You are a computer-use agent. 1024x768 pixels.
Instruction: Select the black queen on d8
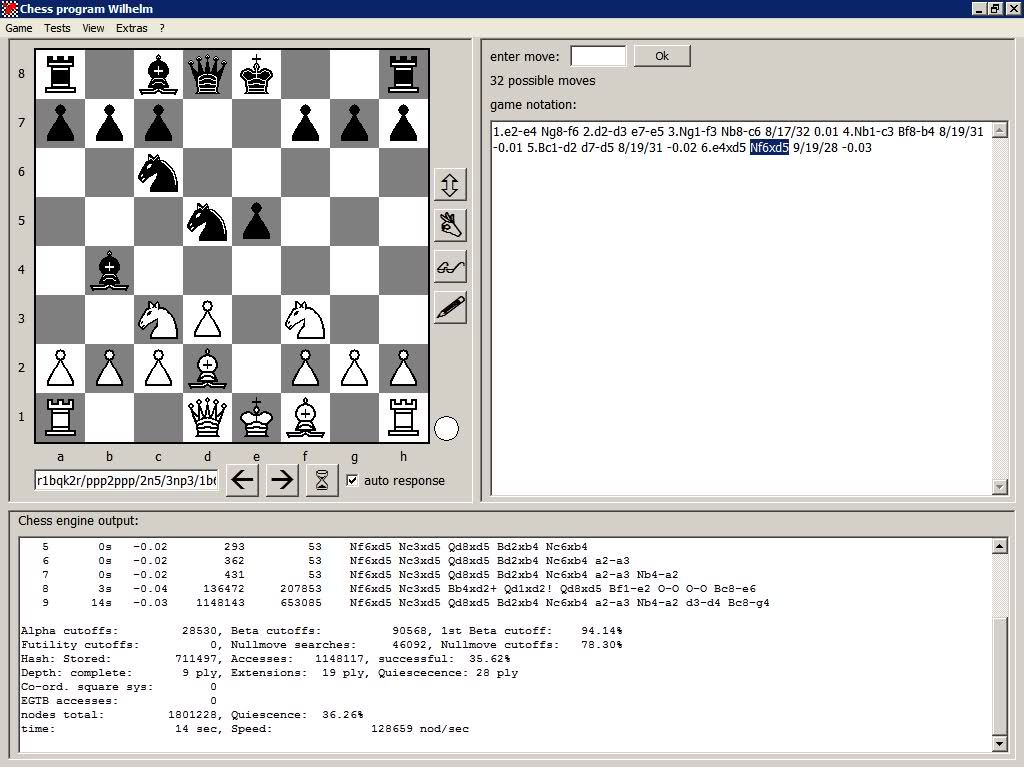[208, 74]
